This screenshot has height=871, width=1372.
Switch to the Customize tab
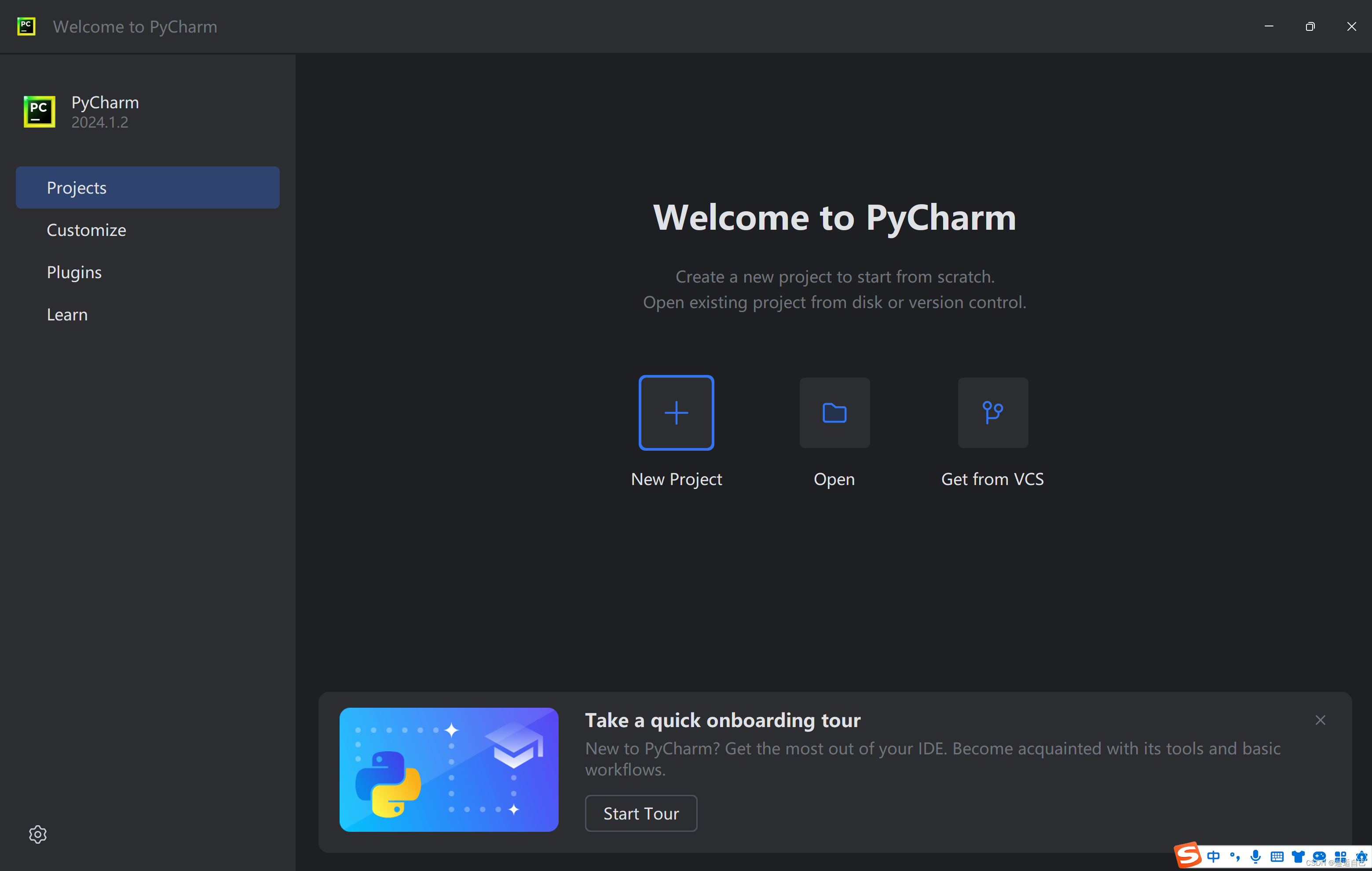tap(86, 230)
